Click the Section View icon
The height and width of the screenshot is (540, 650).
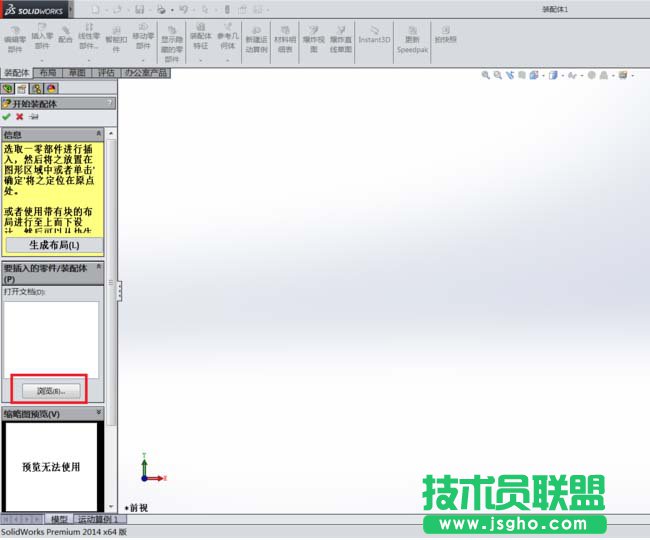[x=521, y=75]
